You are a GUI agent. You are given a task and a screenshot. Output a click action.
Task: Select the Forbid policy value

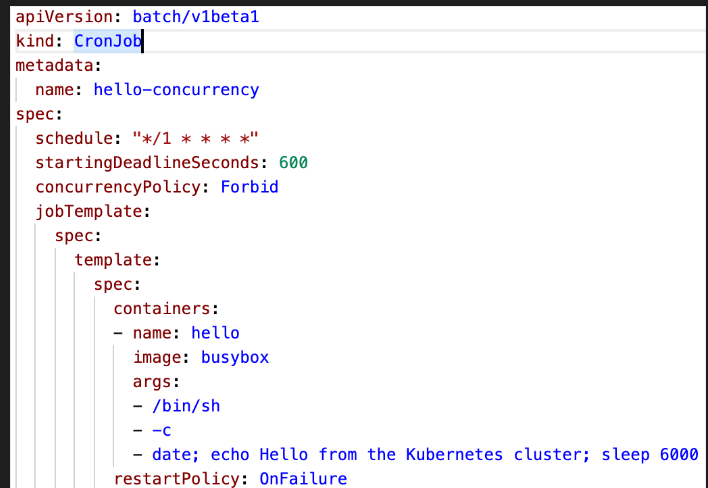tap(249, 187)
